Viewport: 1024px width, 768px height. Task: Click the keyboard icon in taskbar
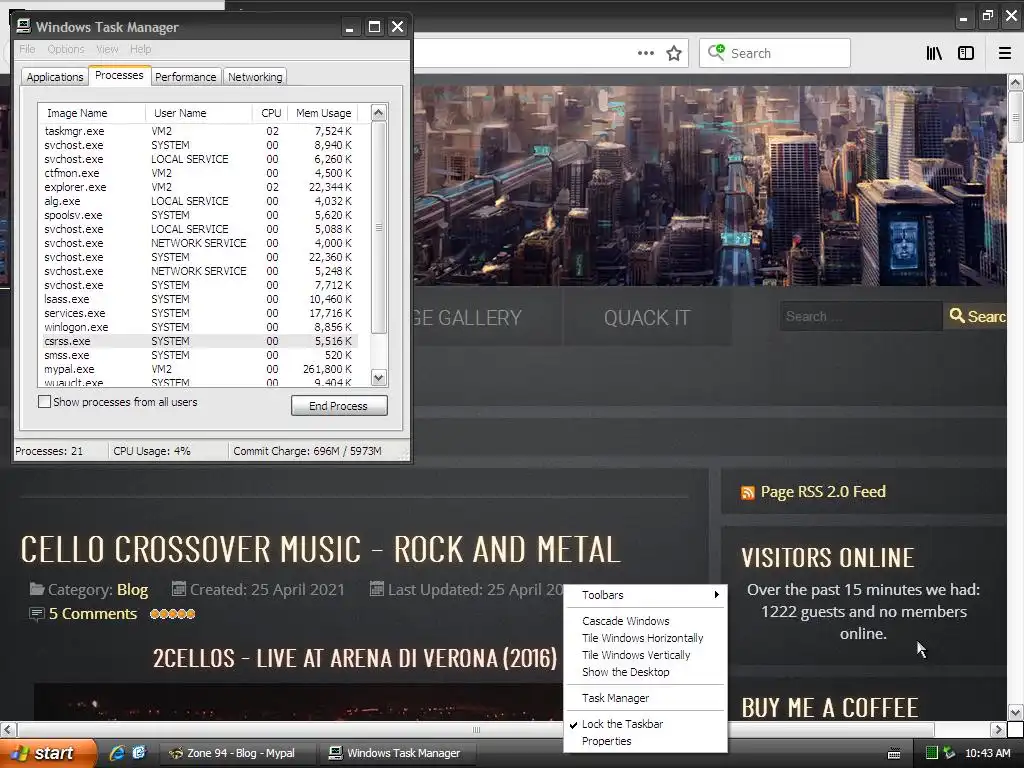(x=894, y=754)
